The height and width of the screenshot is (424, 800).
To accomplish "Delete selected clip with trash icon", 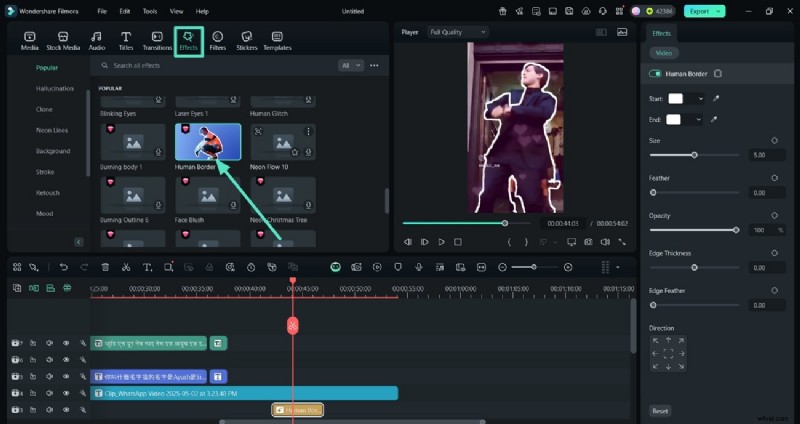I will click(104, 267).
